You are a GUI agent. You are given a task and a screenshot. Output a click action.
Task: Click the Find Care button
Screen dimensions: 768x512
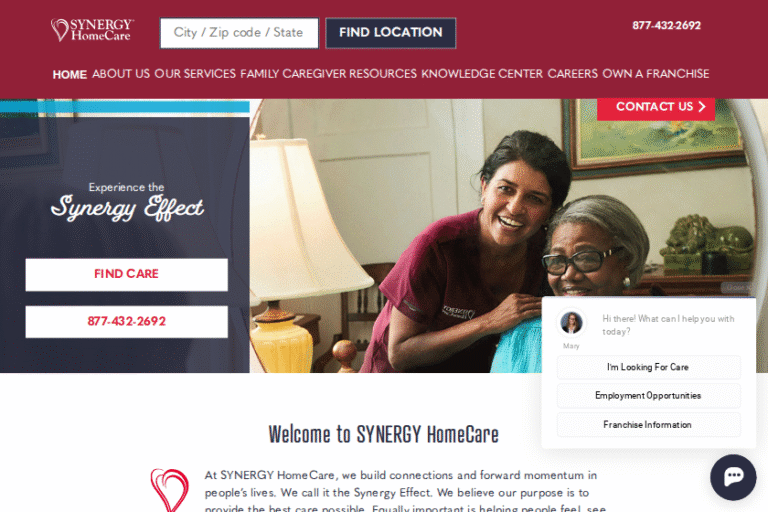coord(126,274)
